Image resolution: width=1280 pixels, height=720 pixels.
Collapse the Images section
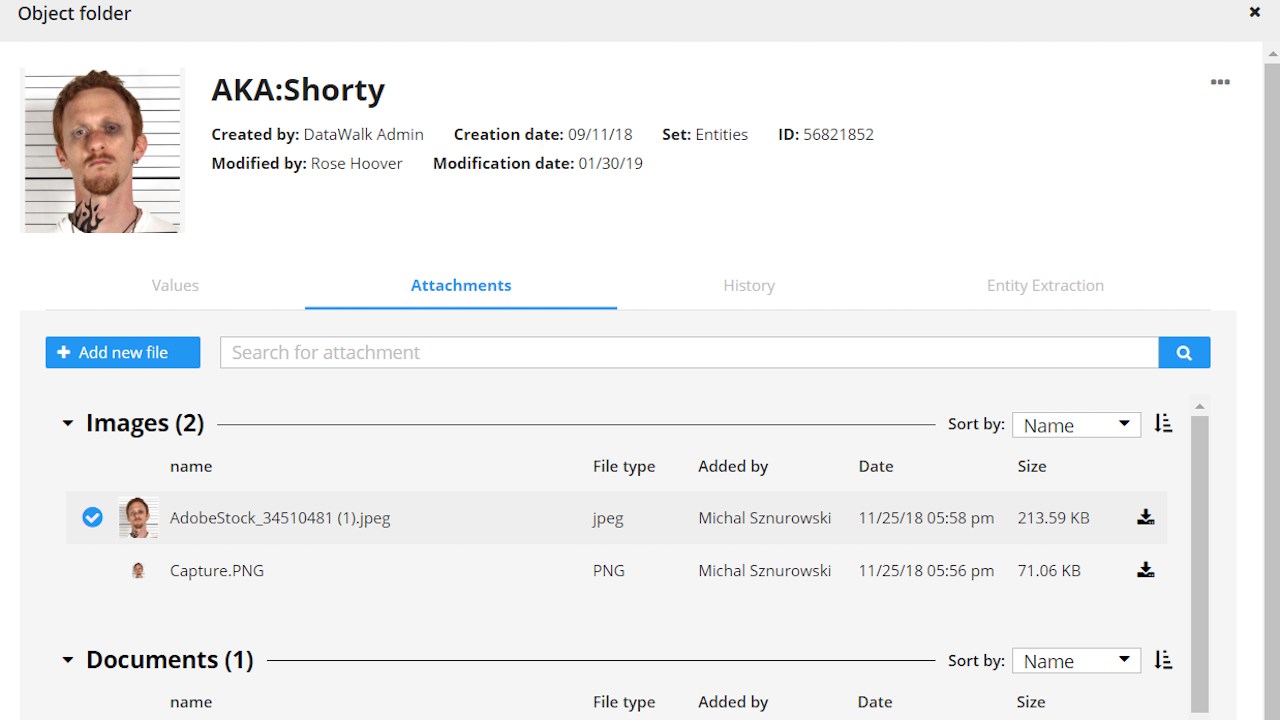coord(68,424)
